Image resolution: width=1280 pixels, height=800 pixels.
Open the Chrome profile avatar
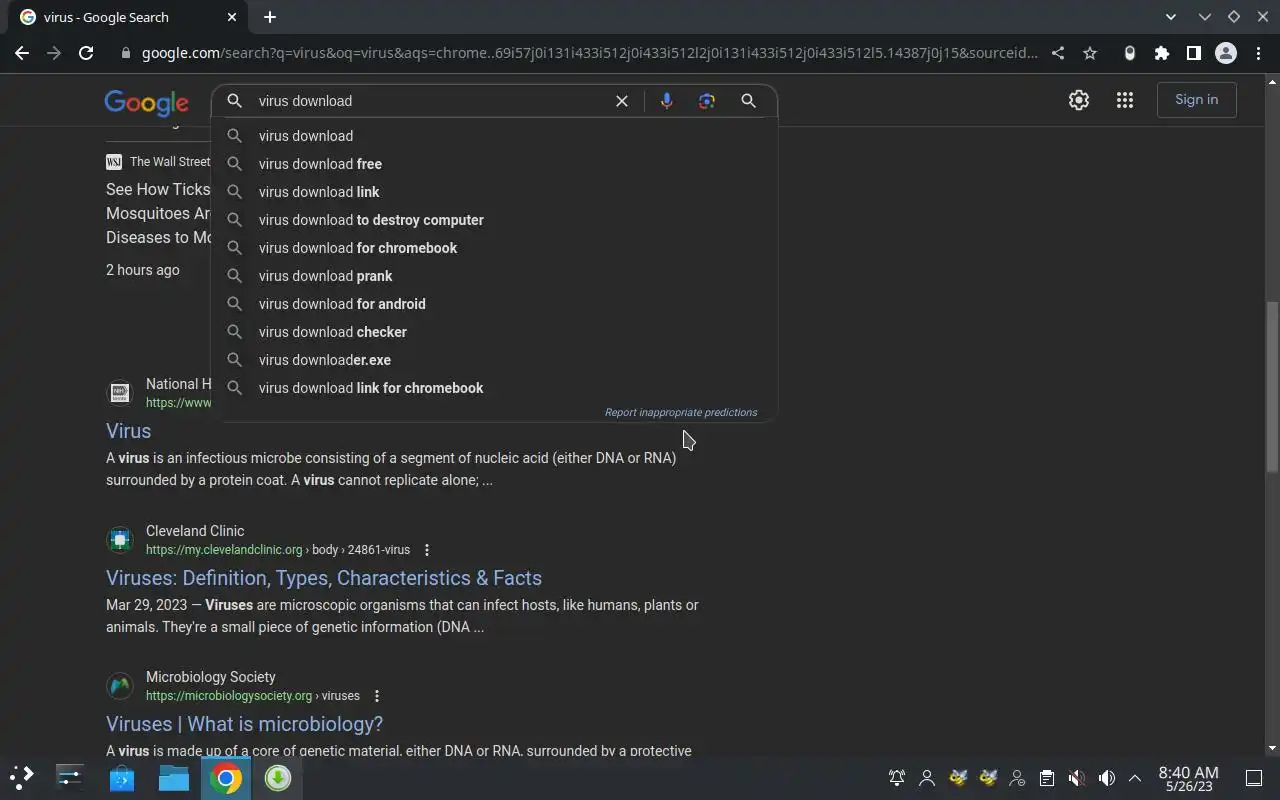(x=1225, y=53)
